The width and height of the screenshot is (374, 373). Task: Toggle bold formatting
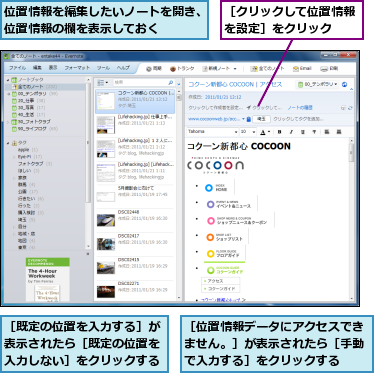pyautogui.click(x=279, y=132)
